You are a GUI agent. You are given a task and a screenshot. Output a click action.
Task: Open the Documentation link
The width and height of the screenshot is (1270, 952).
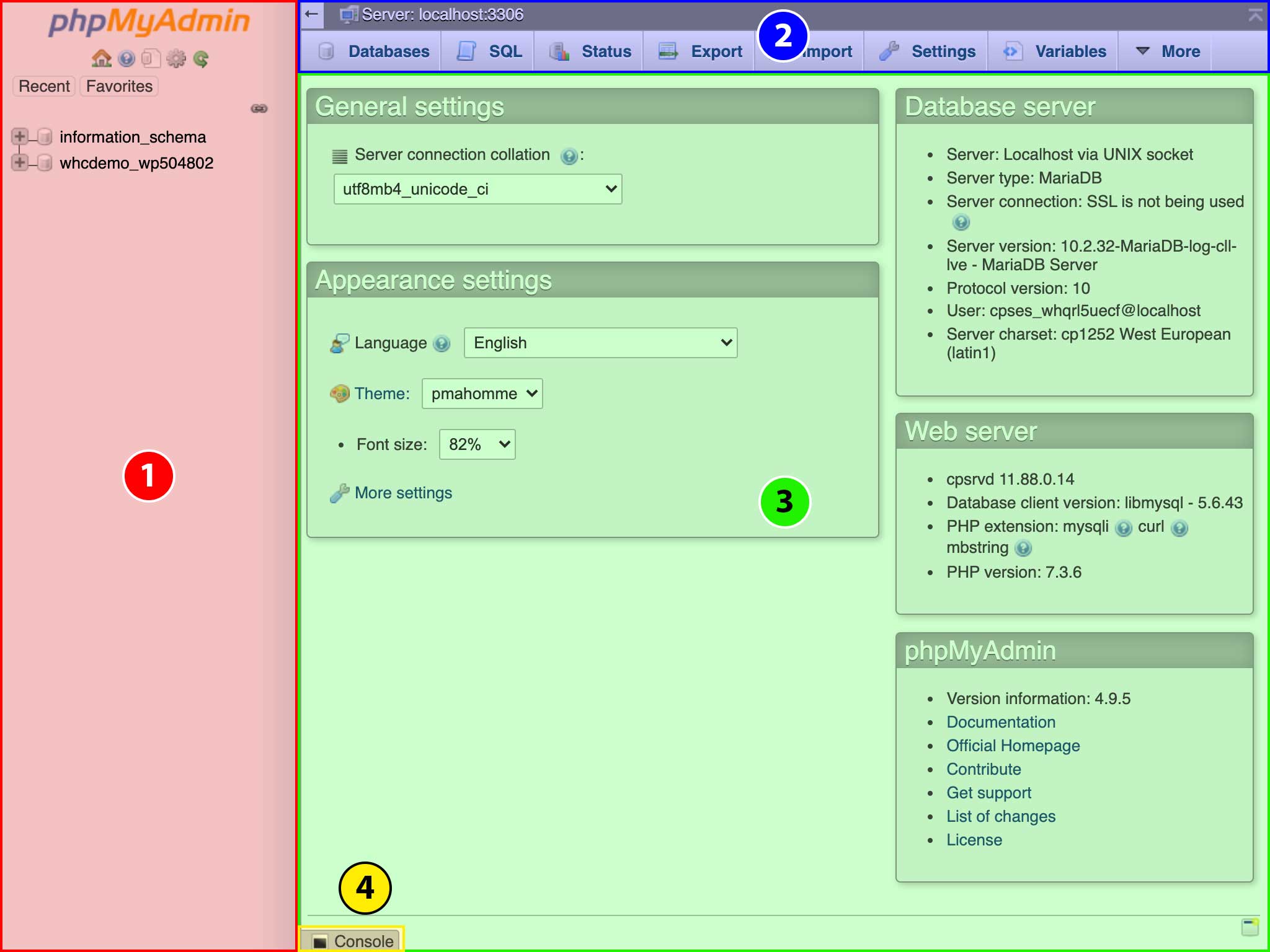[x=1001, y=722]
